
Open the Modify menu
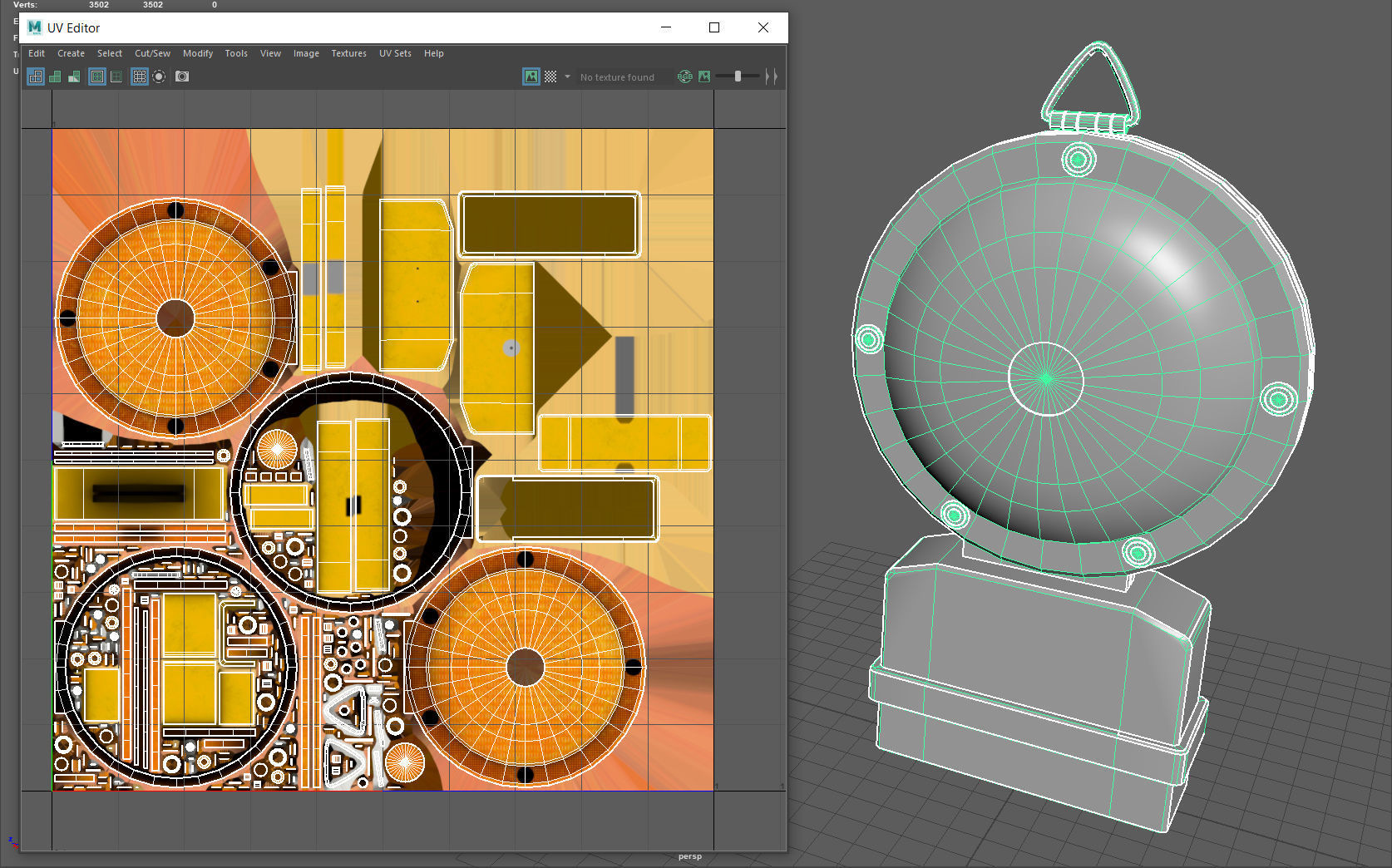[x=198, y=53]
